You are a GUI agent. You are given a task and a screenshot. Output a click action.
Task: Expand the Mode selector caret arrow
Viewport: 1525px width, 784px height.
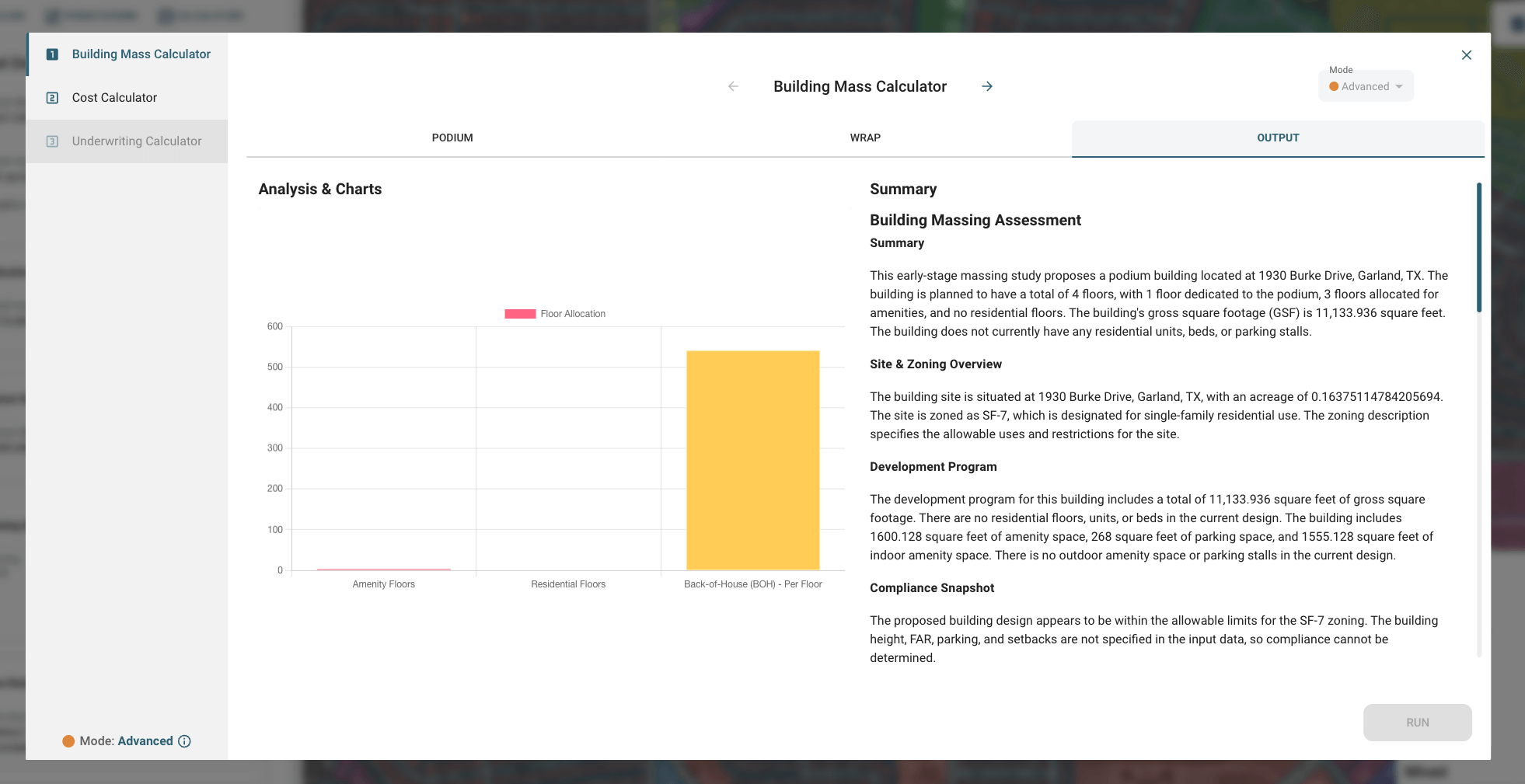click(1399, 86)
